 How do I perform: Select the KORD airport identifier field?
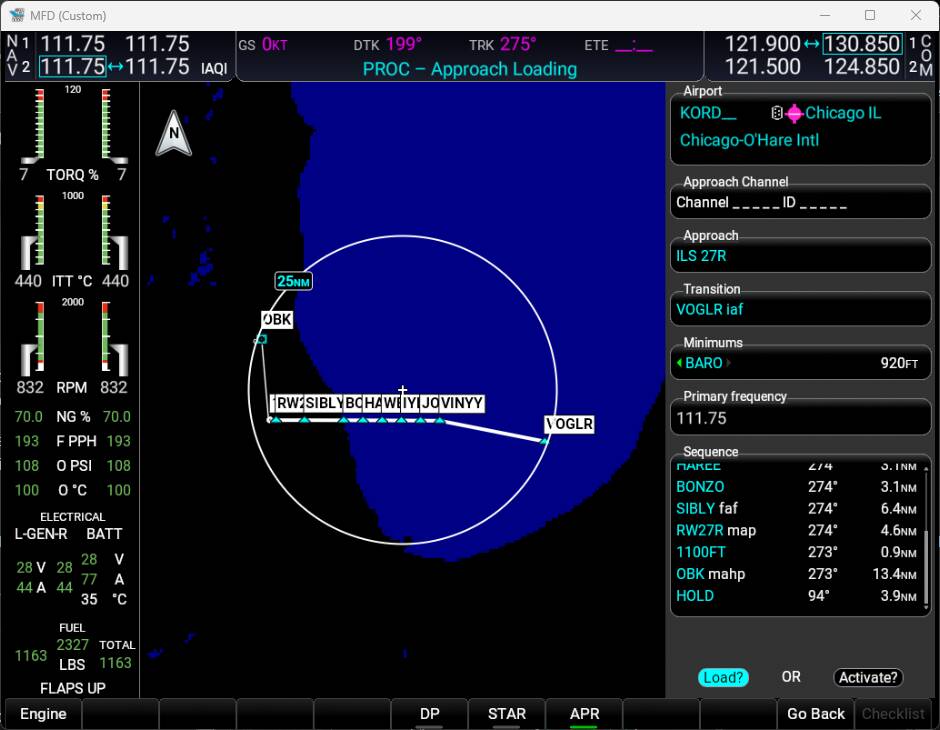(708, 113)
